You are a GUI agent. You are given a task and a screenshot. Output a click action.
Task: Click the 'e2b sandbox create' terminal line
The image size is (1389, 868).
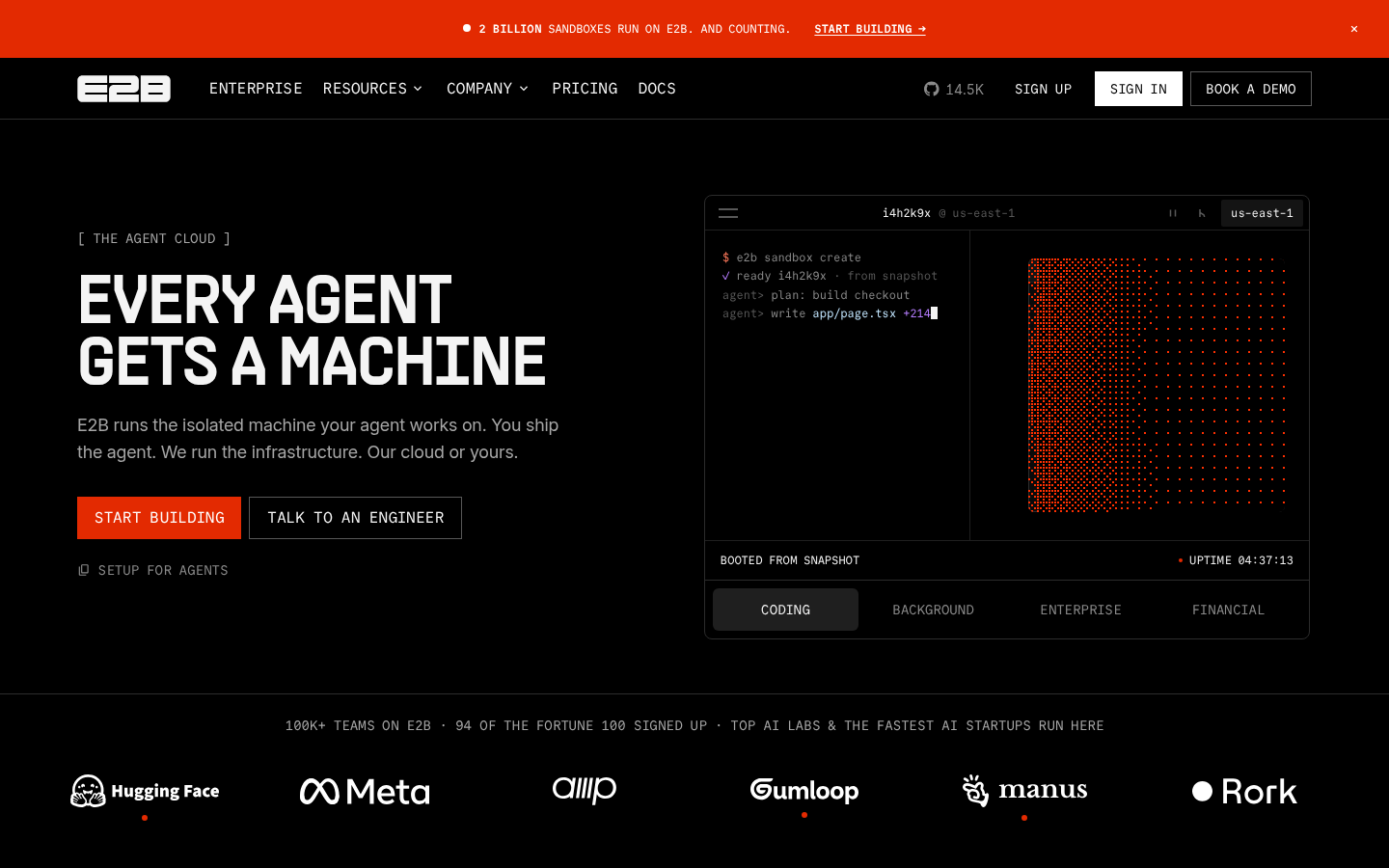792,258
